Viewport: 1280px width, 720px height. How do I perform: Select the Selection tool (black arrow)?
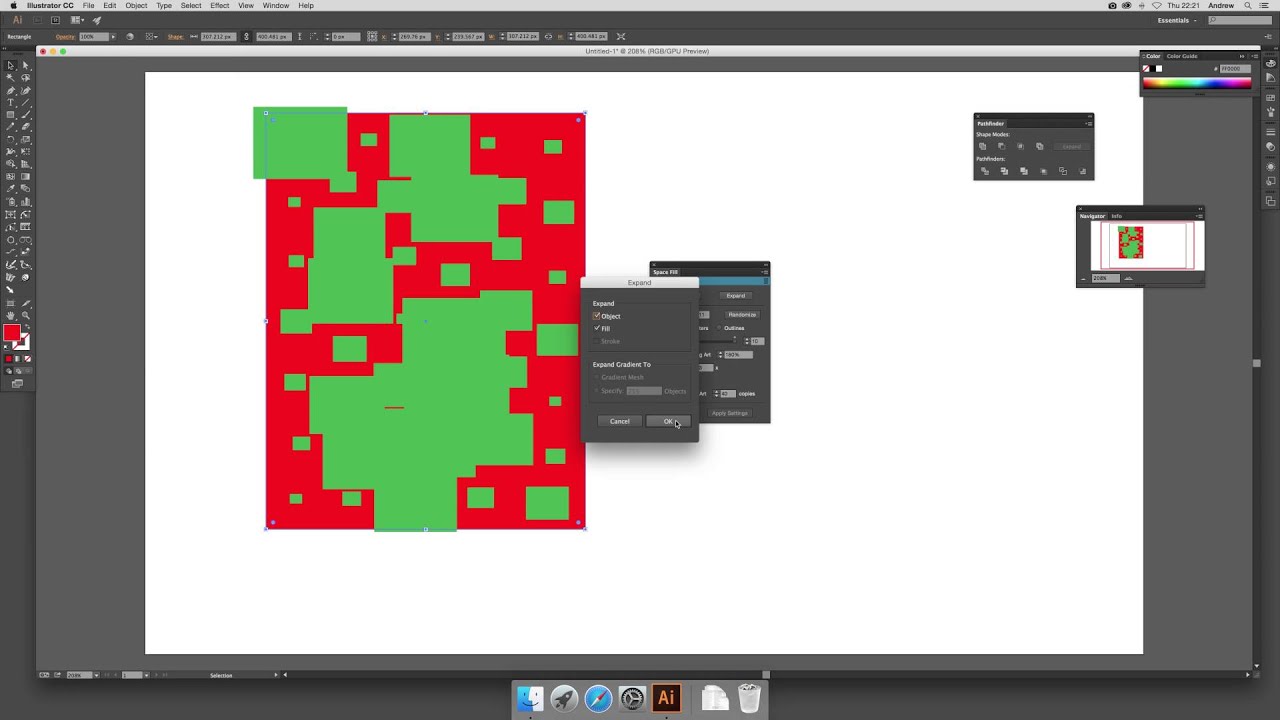[x=11, y=65]
